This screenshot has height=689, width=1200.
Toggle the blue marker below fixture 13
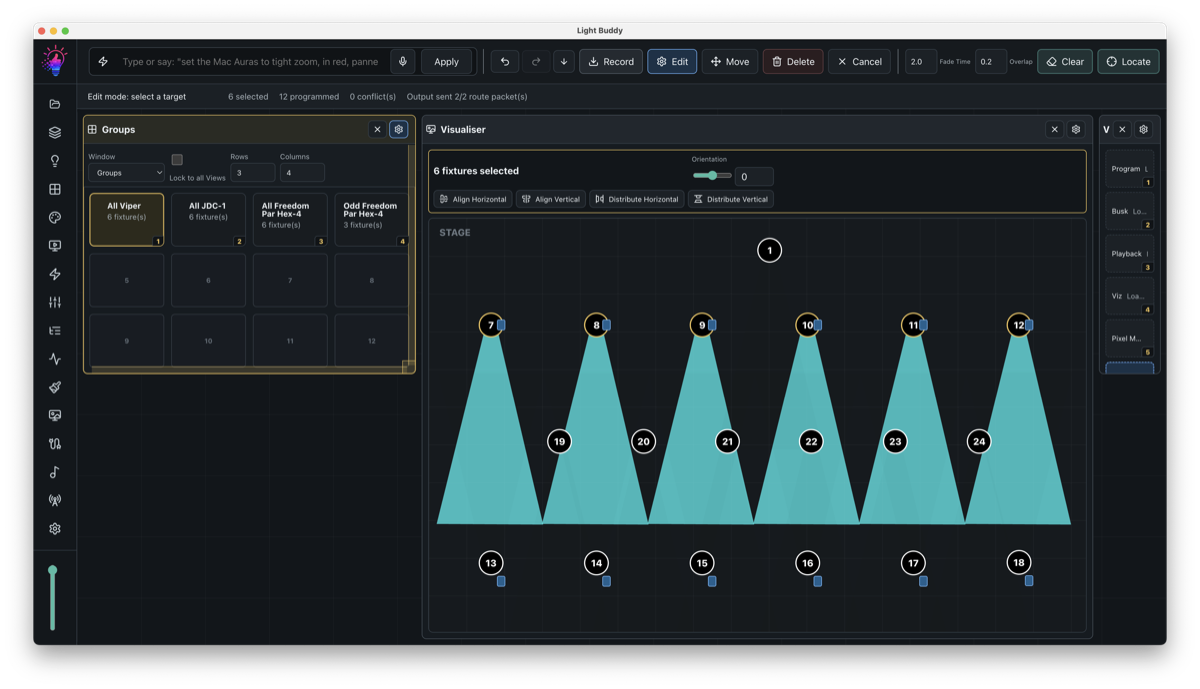pos(501,581)
